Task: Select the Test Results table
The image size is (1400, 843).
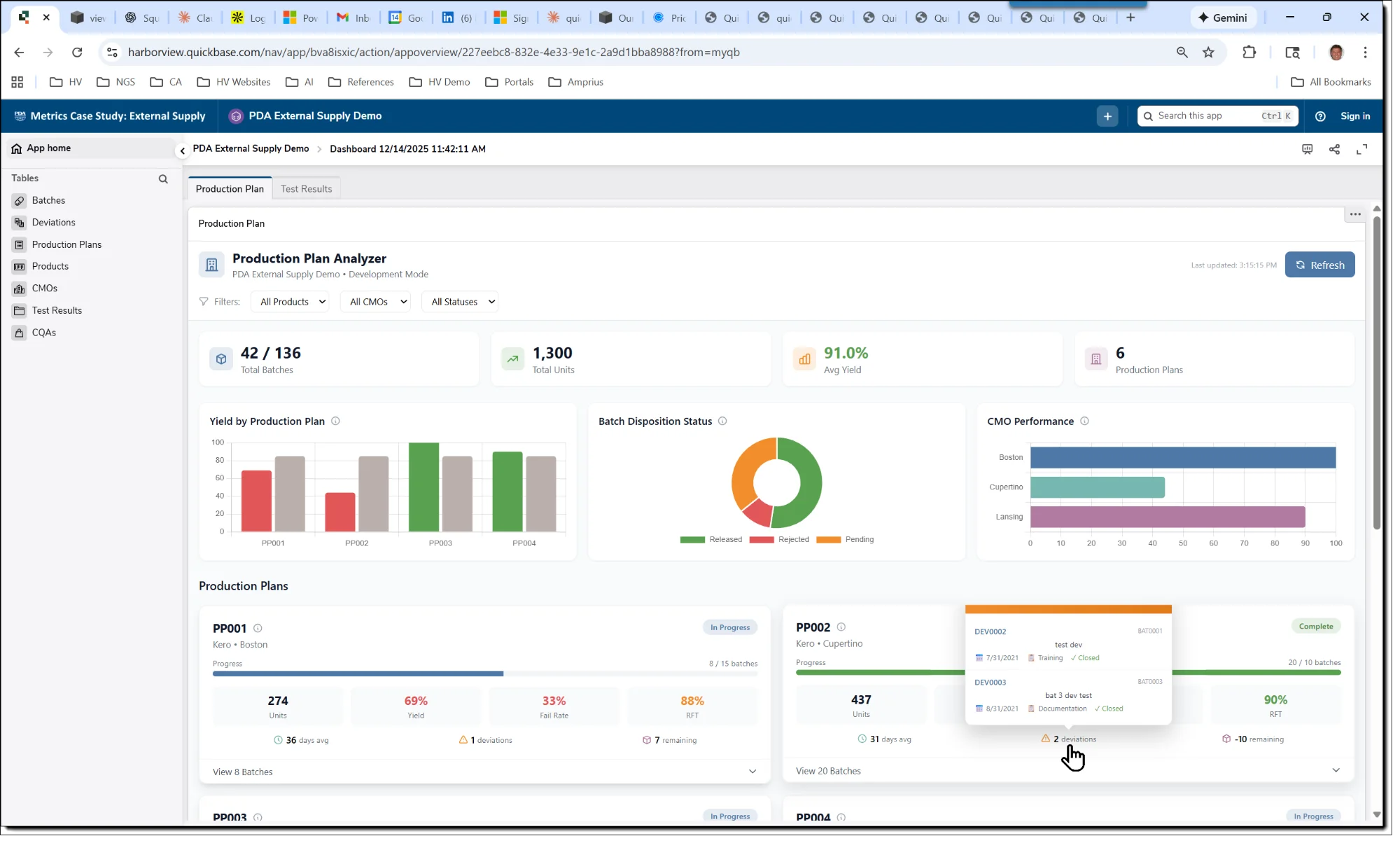Action: [x=57, y=310]
